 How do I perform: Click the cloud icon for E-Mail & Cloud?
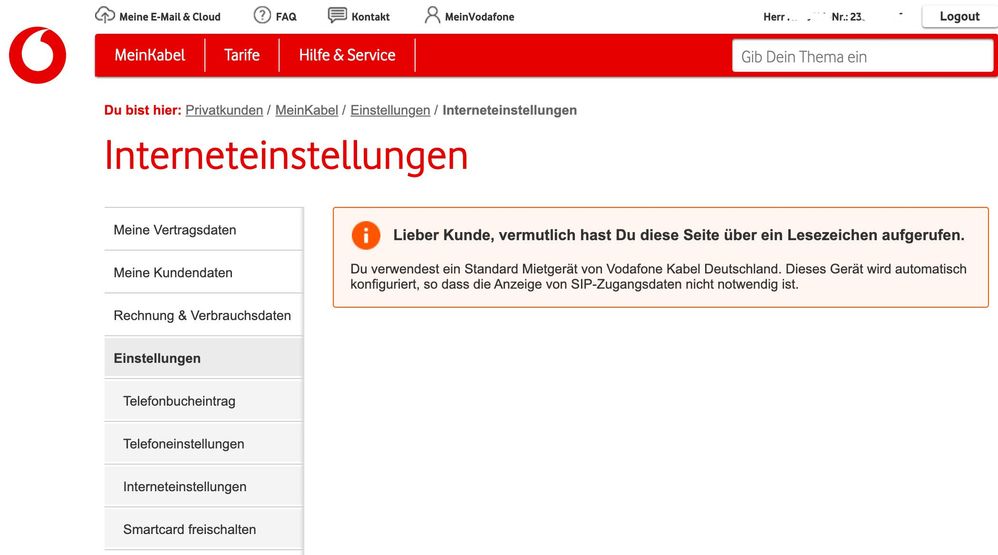tap(105, 15)
